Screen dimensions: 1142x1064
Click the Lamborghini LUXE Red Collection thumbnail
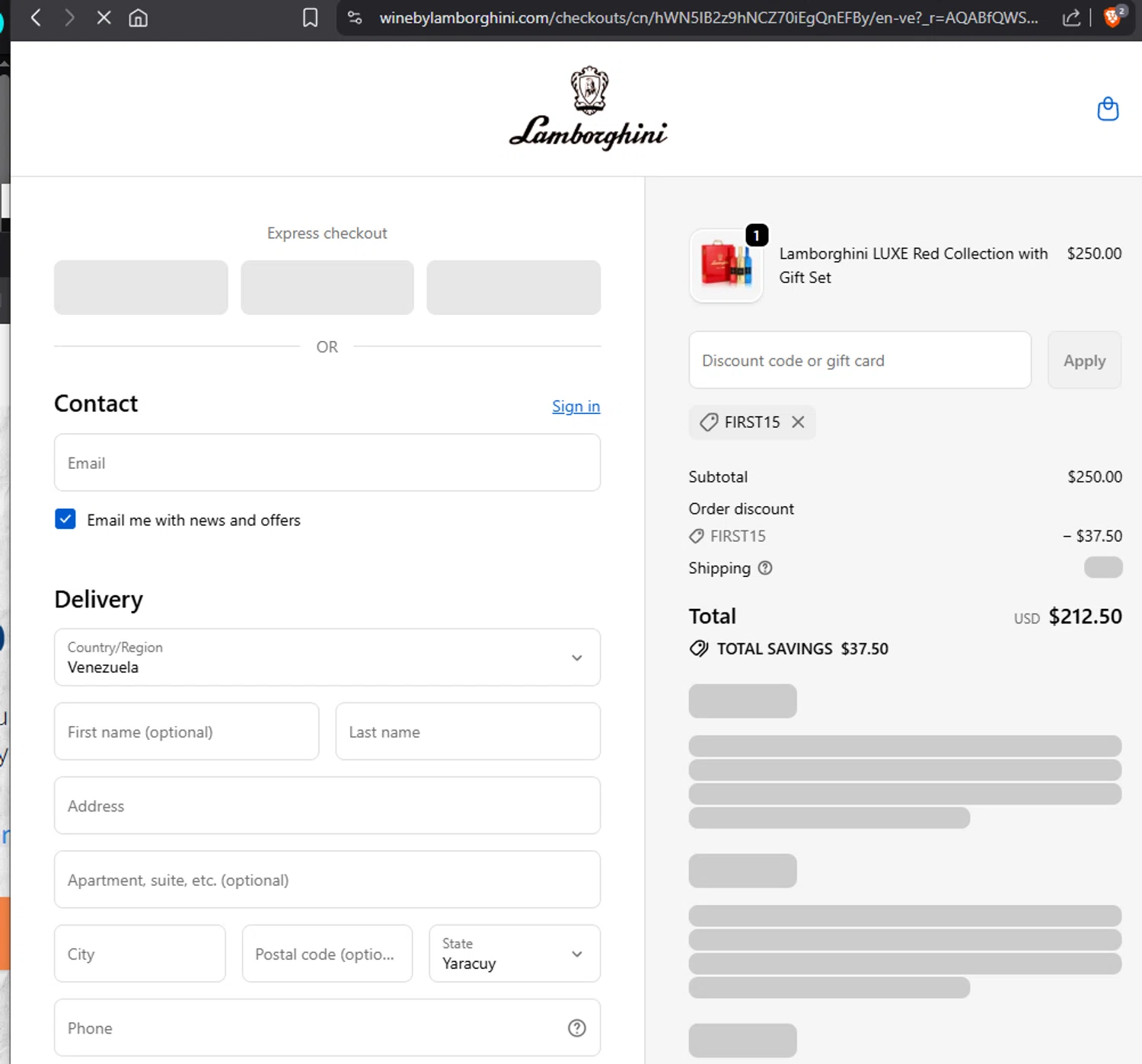point(726,266)
